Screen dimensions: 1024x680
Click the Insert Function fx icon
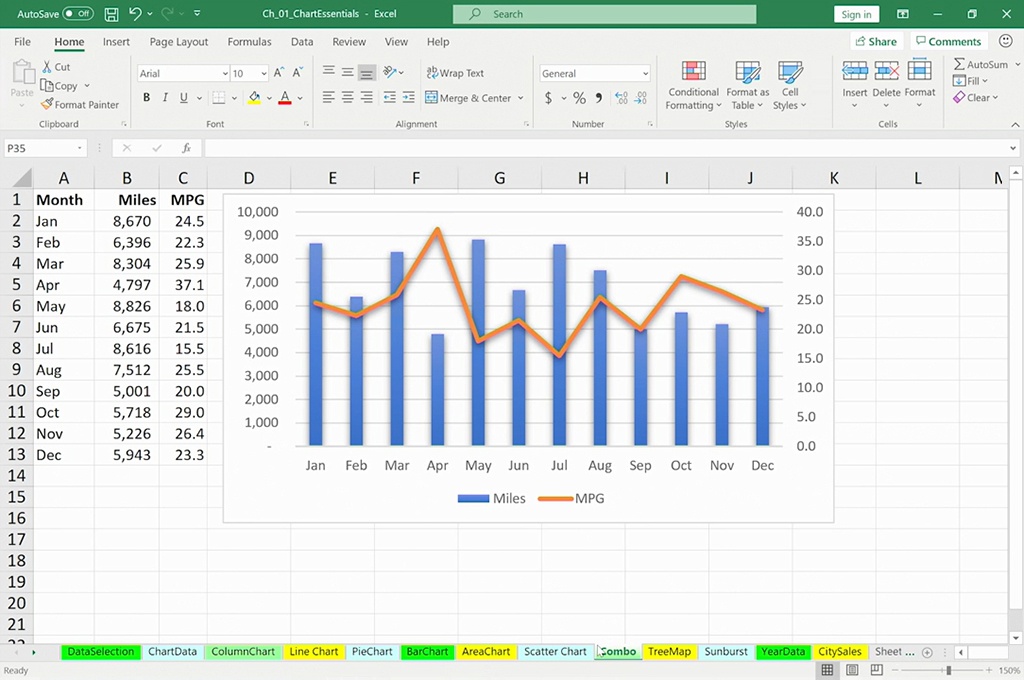(186, 148)
